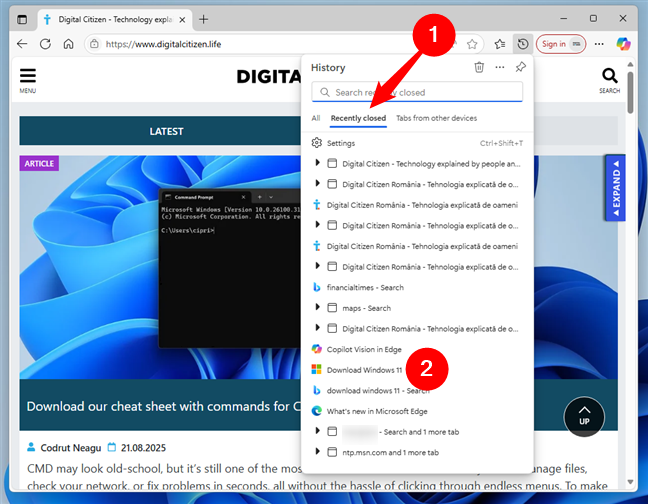Click the article date 21.08.2025
This screenshot has height=504, width=648.
[143, 448]
